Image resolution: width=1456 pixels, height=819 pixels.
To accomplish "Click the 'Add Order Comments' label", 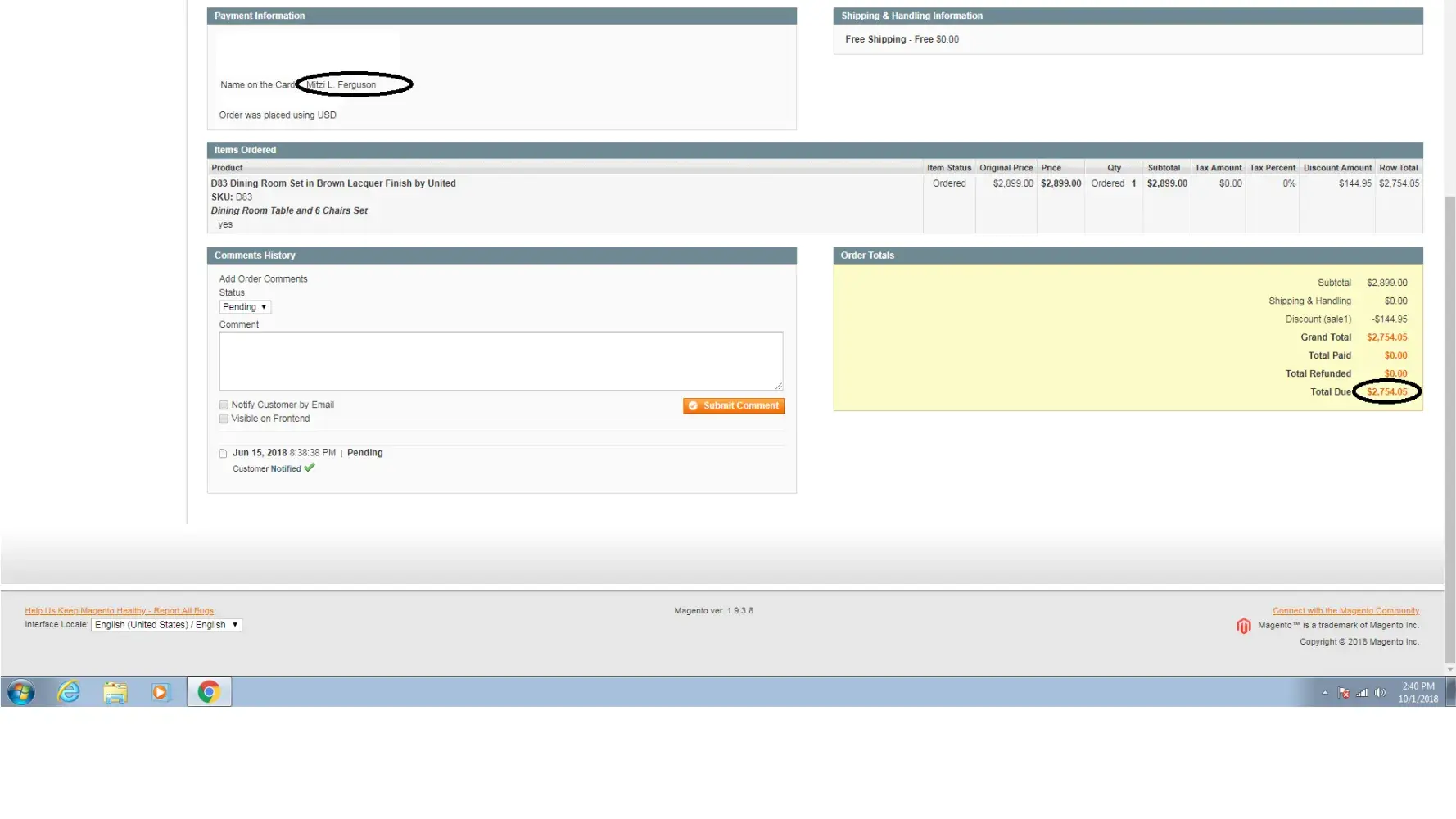I will [x=263, y=279].
